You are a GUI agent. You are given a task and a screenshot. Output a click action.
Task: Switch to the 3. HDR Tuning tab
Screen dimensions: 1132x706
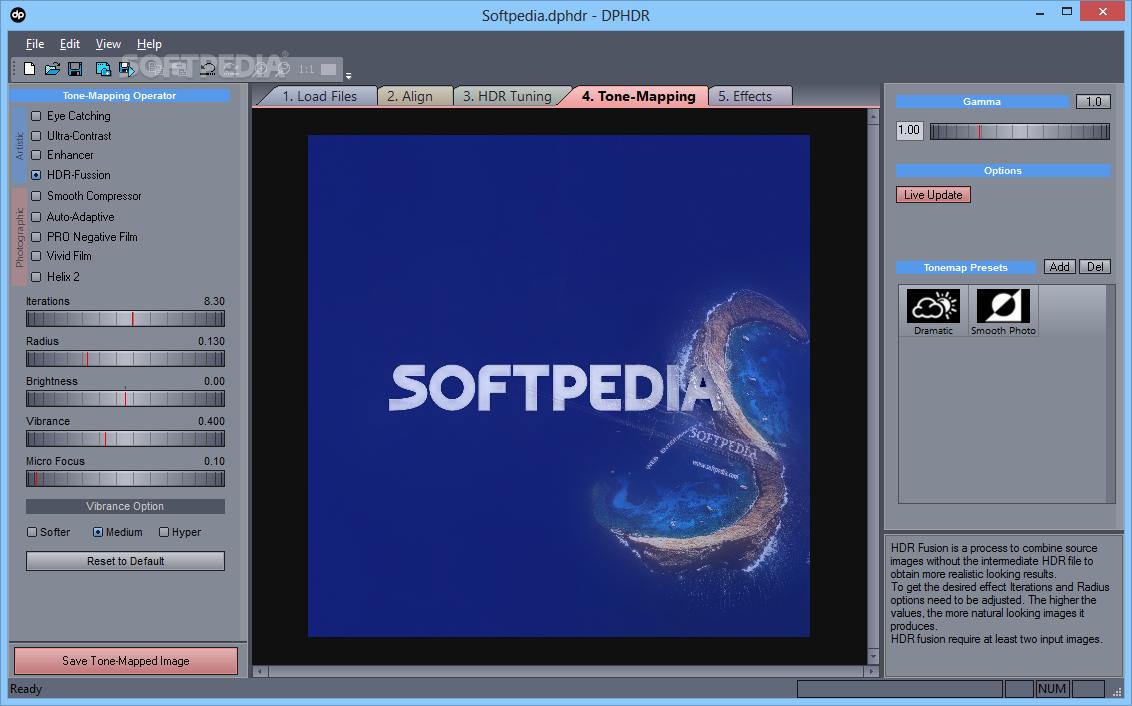(507, 96)
